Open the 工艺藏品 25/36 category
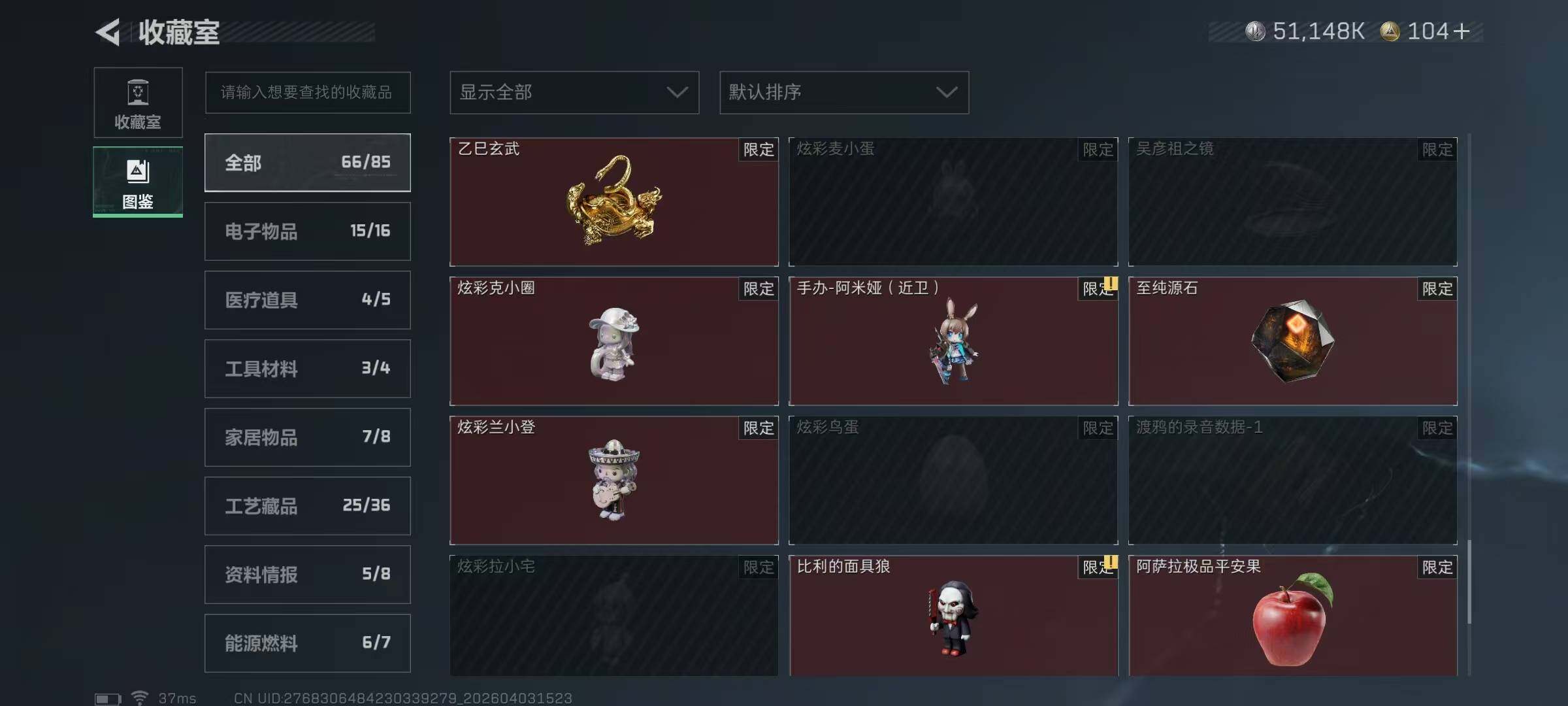Viewport: 1568px width, 706px height. coord(308,506)
